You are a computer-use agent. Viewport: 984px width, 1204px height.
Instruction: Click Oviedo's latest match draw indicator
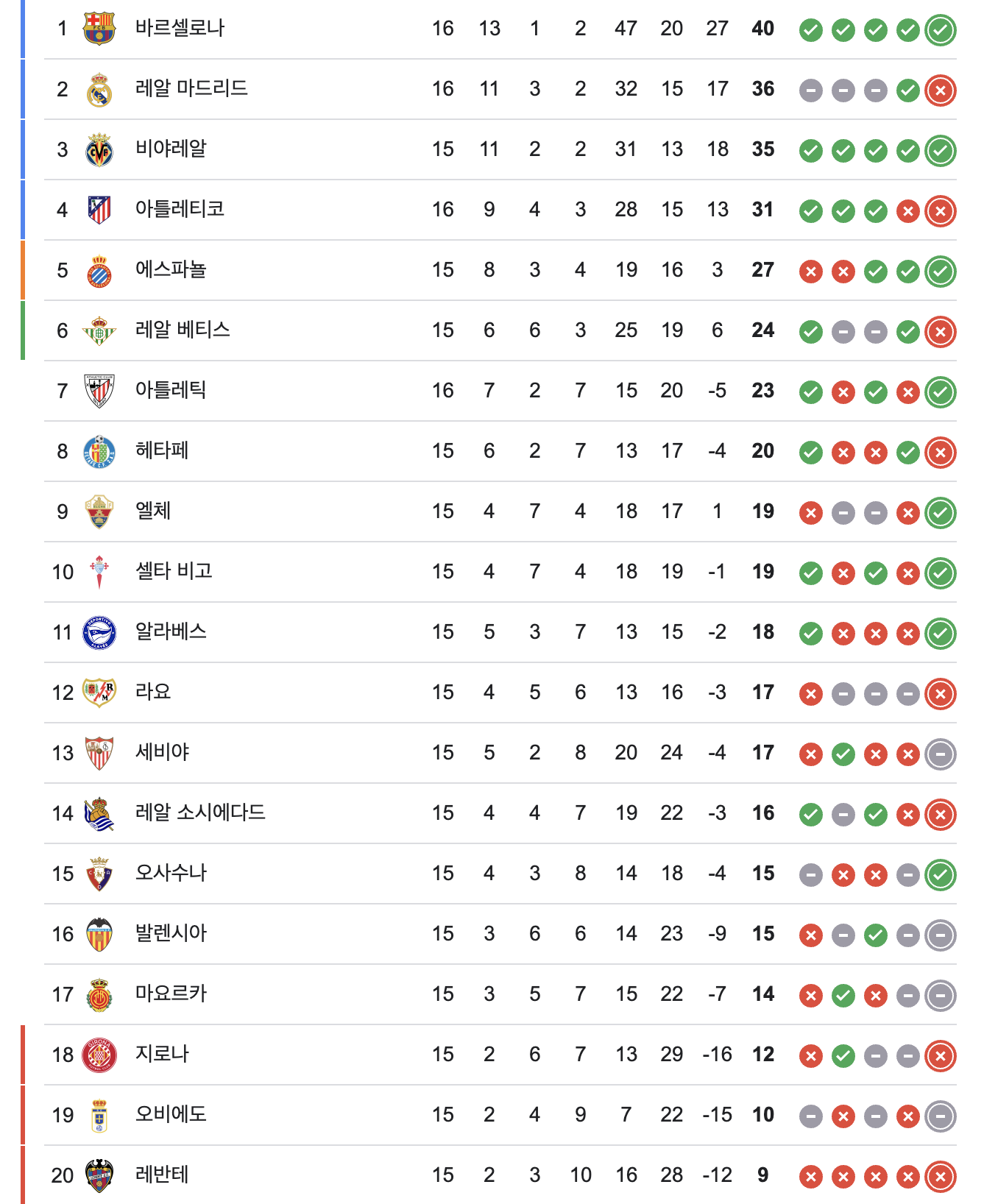(x=940, y=1116)
